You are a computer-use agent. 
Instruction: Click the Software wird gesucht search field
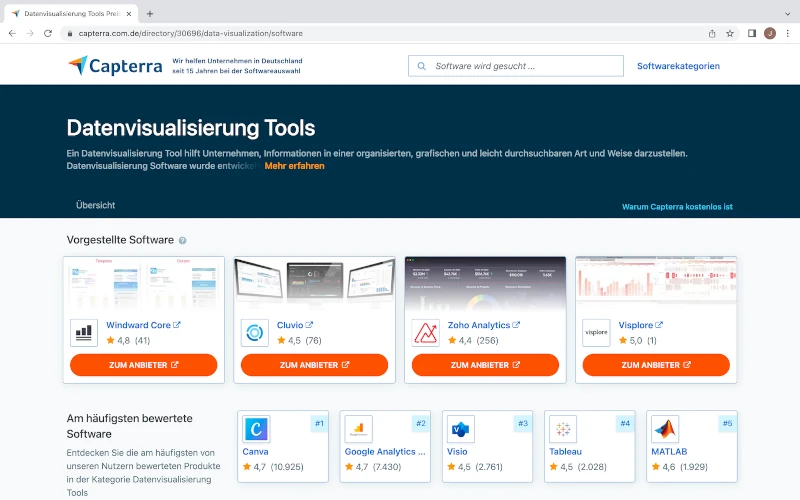(x=515, y=66)
